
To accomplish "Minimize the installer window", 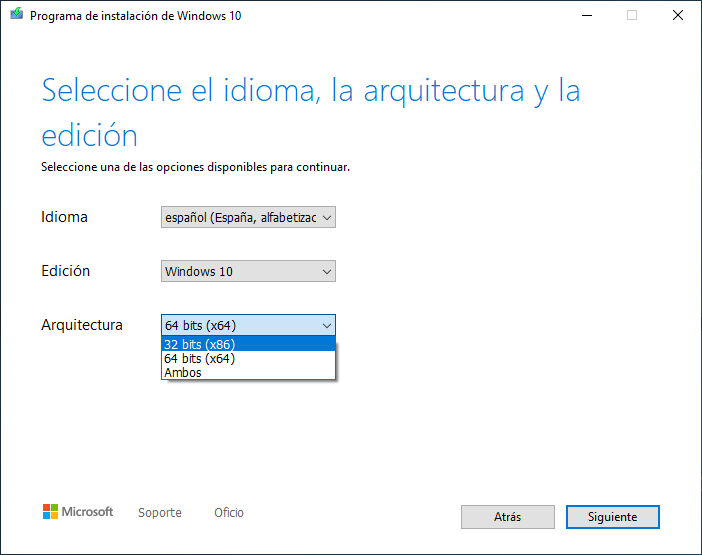I will click(x=585, y=15).
